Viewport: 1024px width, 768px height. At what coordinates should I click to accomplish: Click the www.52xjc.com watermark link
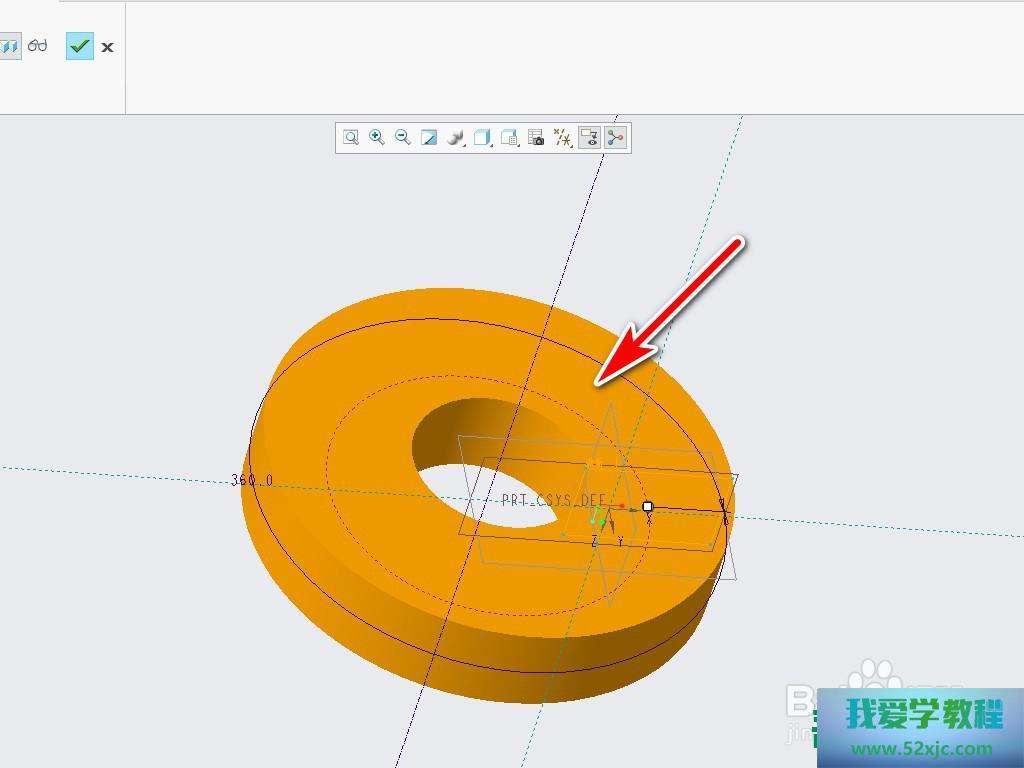click(919, 748)
